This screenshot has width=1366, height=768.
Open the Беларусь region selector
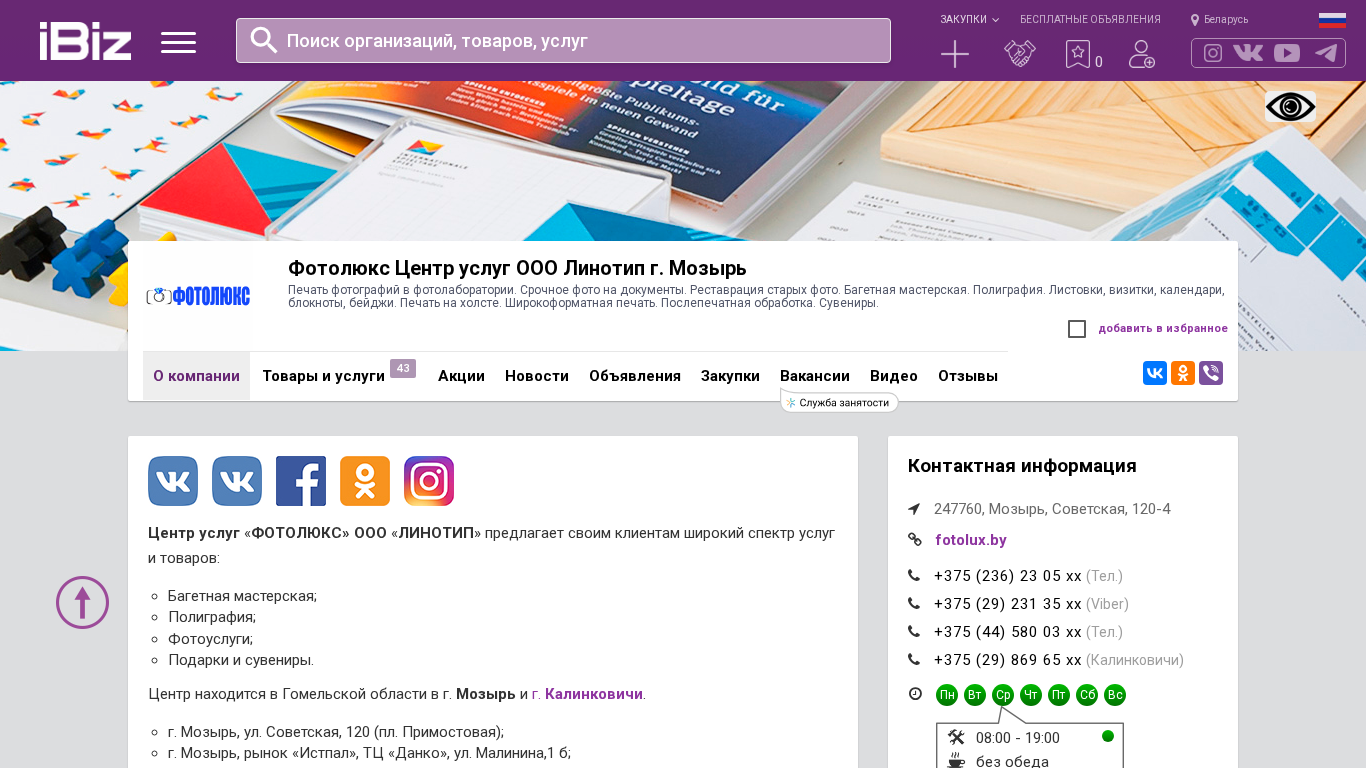coord(1219,20)
